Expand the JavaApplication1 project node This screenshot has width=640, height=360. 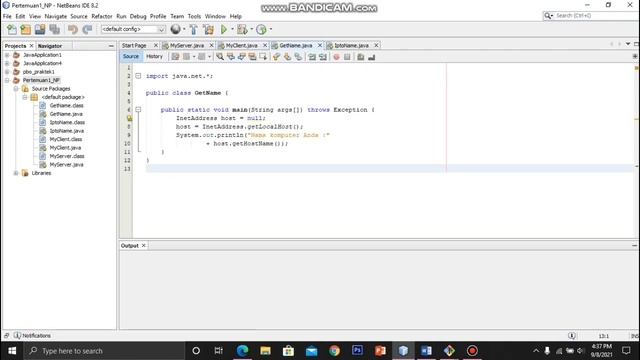click(7, 55)
